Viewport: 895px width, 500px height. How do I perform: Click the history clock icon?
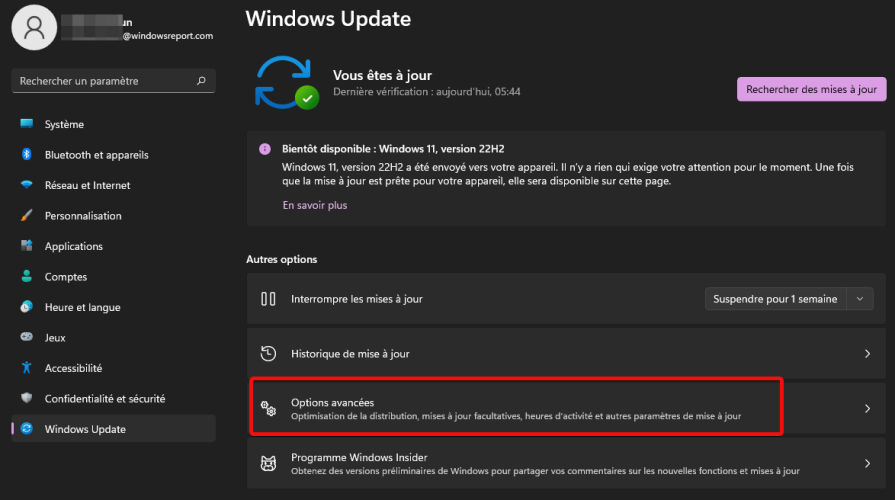[x=268, y=353]
